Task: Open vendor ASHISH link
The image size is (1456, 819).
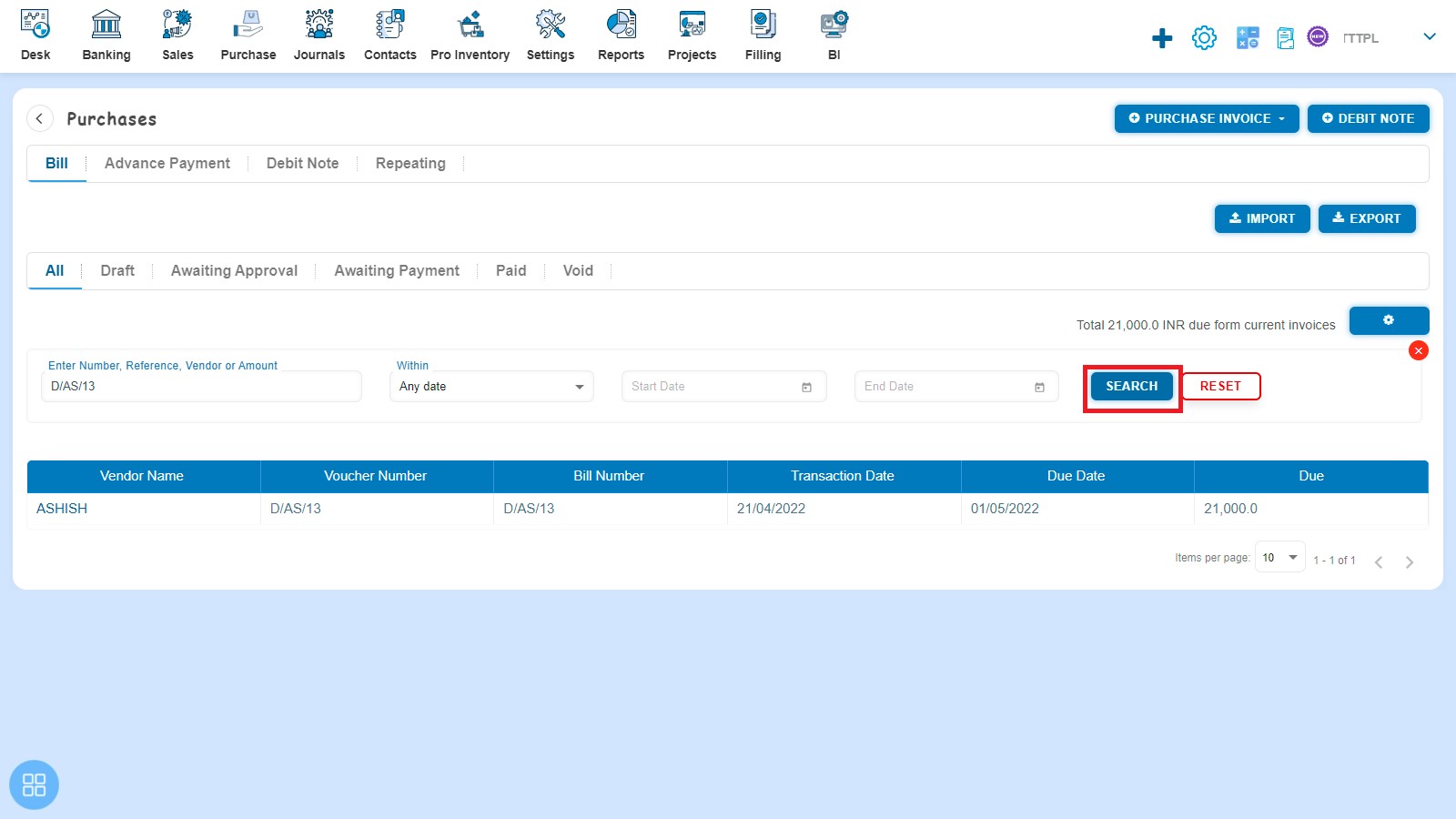Action: click(x=62, y=509)
